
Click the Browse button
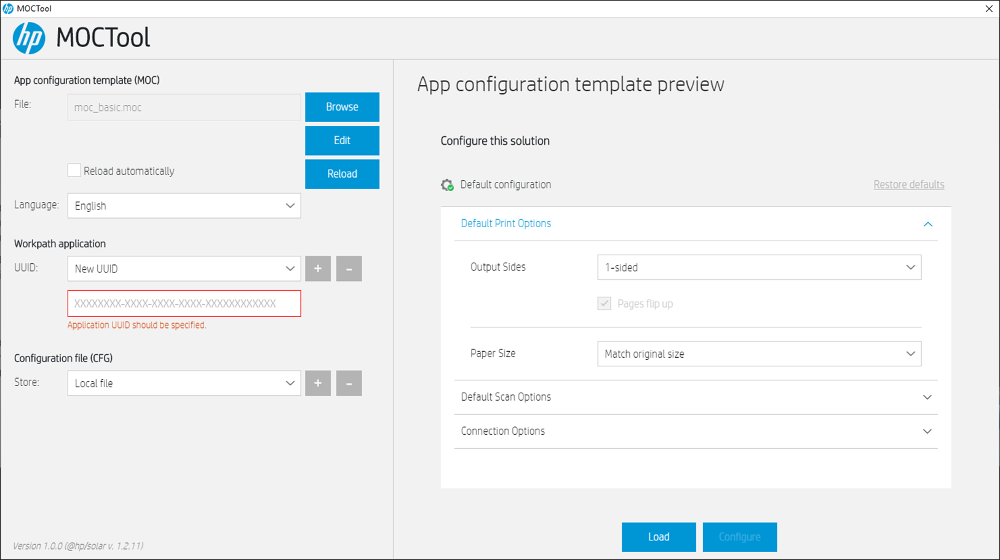tap(342, 107)
